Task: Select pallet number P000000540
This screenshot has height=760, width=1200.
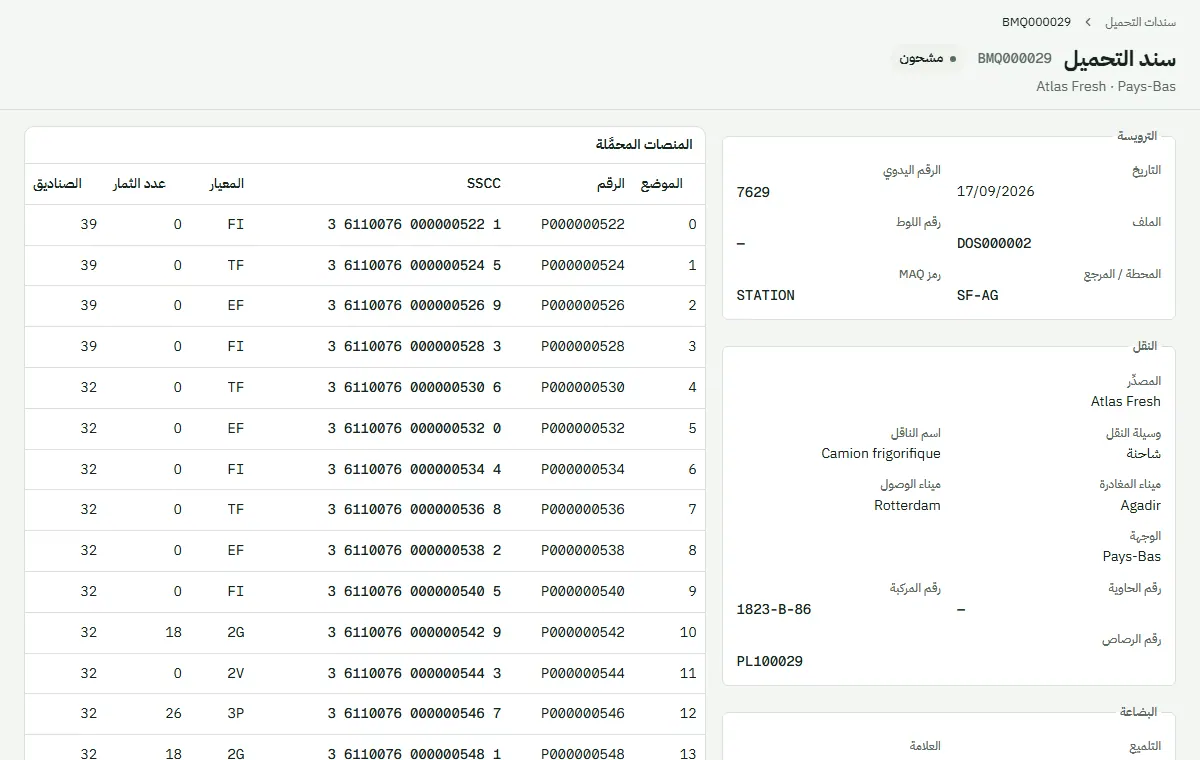Action: (583, 592)
